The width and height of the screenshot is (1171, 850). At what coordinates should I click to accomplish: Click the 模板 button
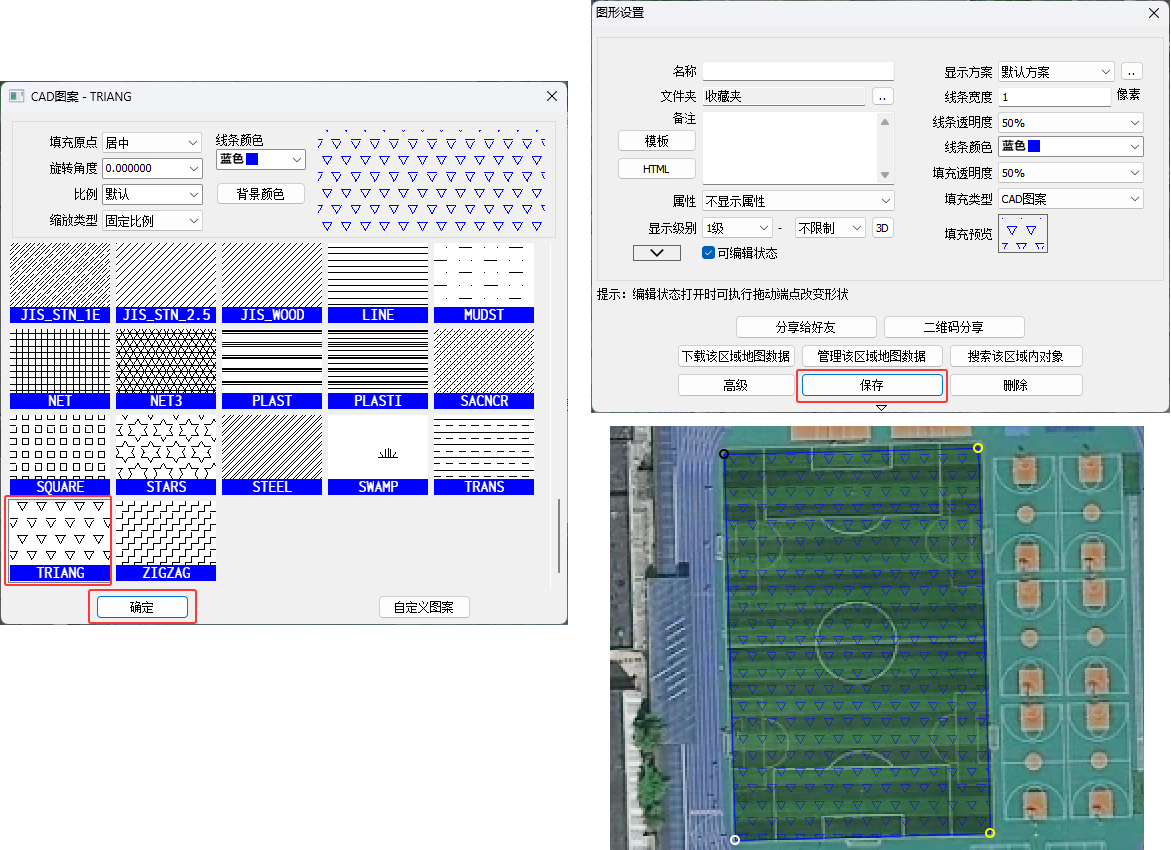(656, 141)
